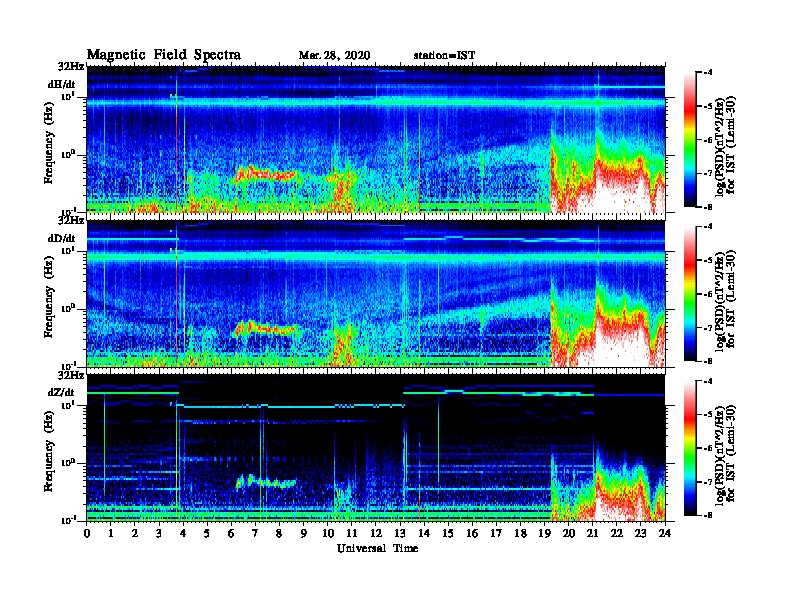Click the 'Universal Time' axis label
The image size is (792, 612).
coord(377,548)
